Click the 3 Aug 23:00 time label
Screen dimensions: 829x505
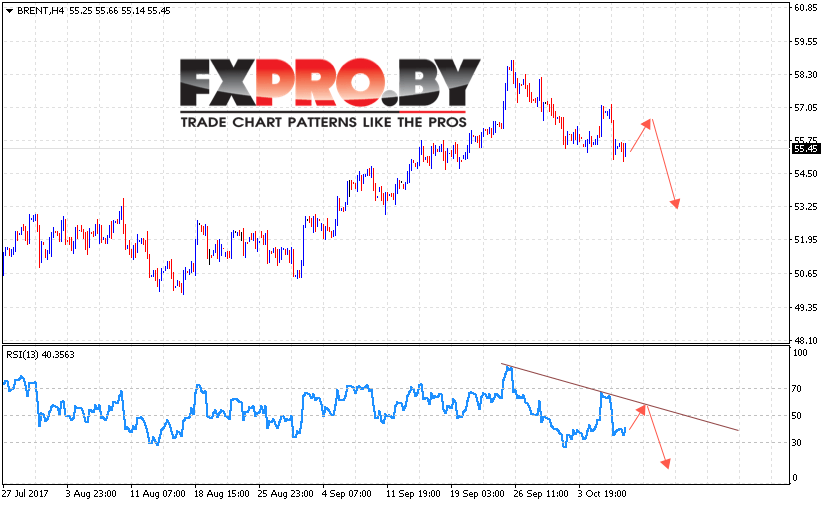91,494
